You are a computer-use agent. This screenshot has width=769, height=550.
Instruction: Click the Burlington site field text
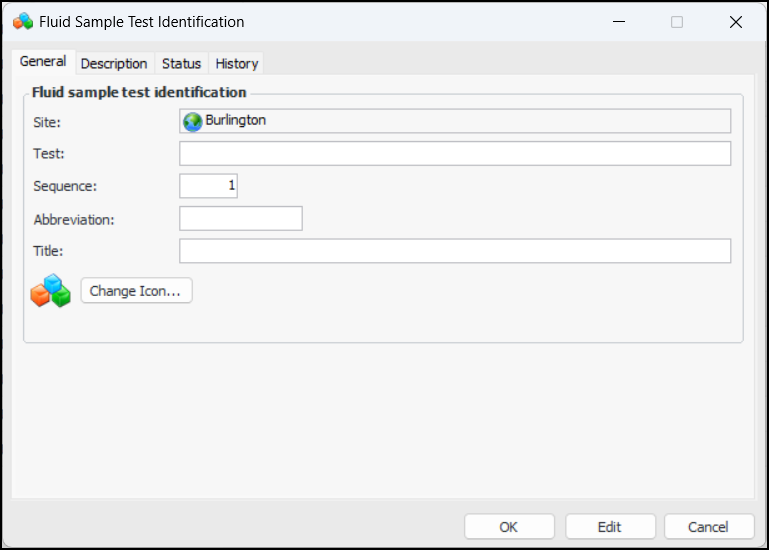tap(236, 121)
